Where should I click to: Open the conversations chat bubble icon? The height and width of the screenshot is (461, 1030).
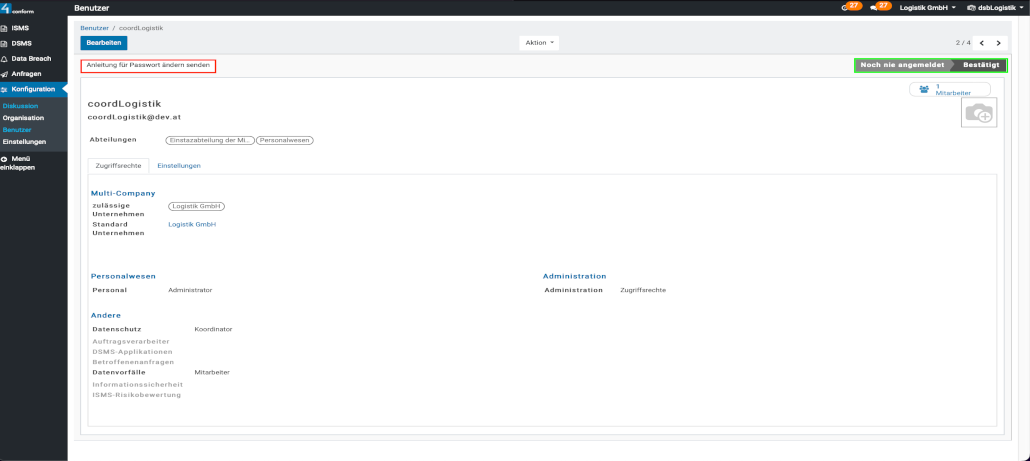879,7
